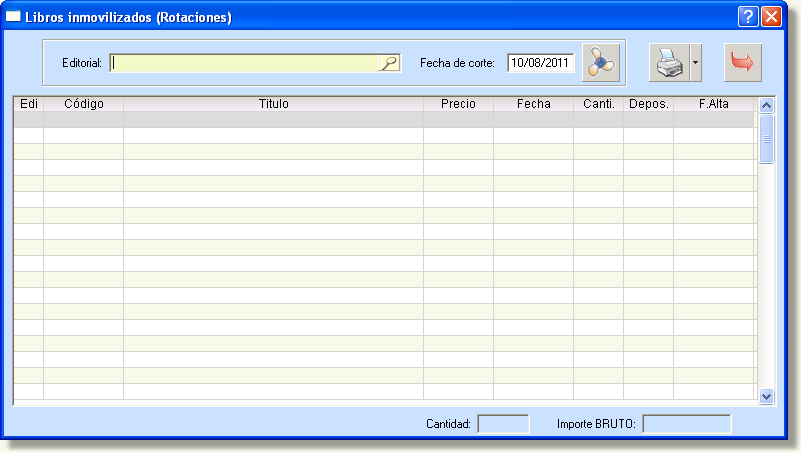Sort by the Código column header
The height and width of the screenshot is (453, 801).
click(83, 104)
